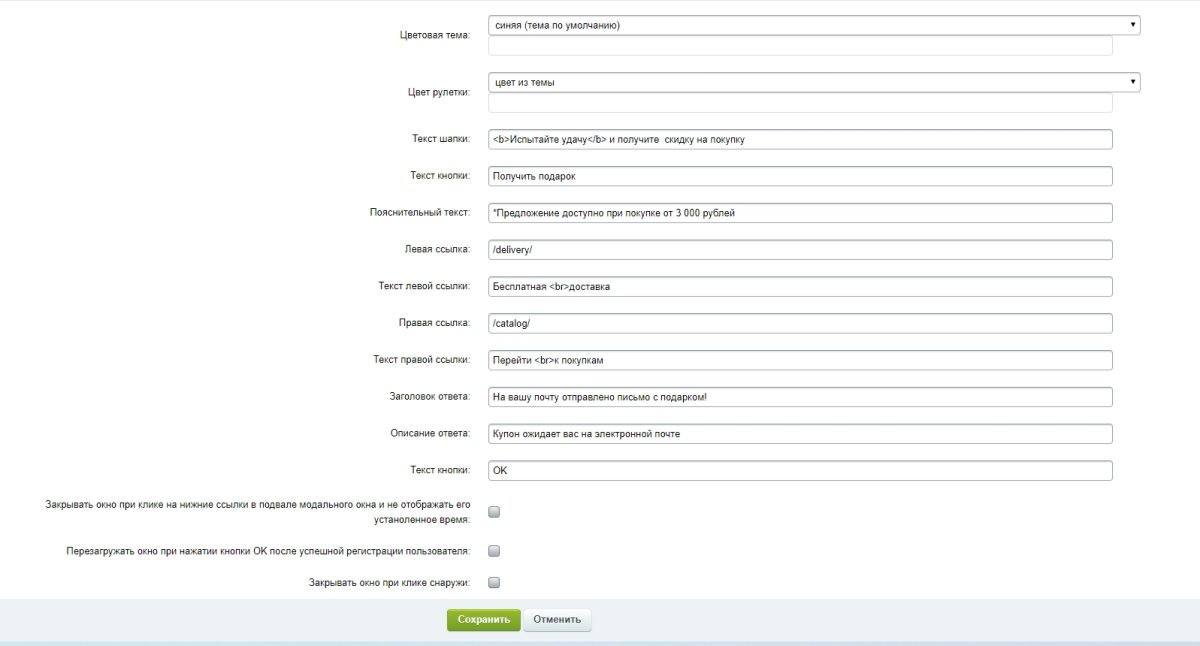
Task: Click the 'Левая ссылка' field with /delivery/
Action: (x=800, y=250)
